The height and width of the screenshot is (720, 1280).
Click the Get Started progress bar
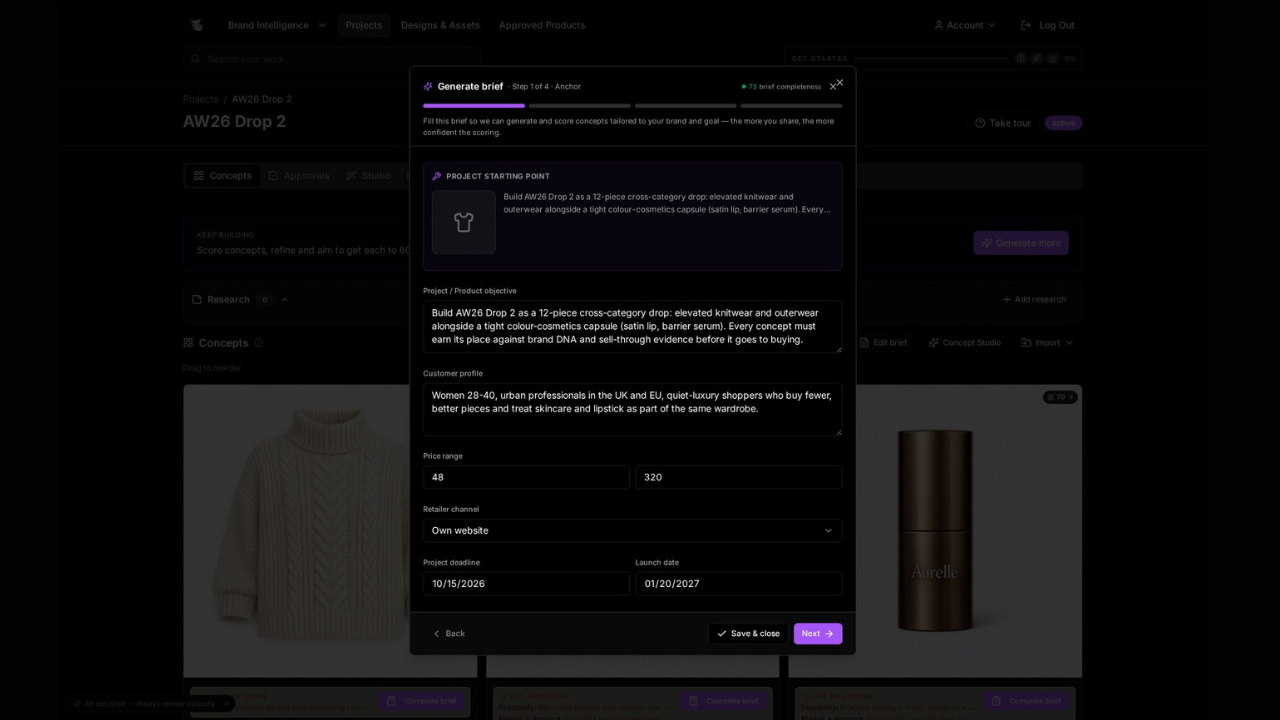pyautogui.click(x=932, y=59)
